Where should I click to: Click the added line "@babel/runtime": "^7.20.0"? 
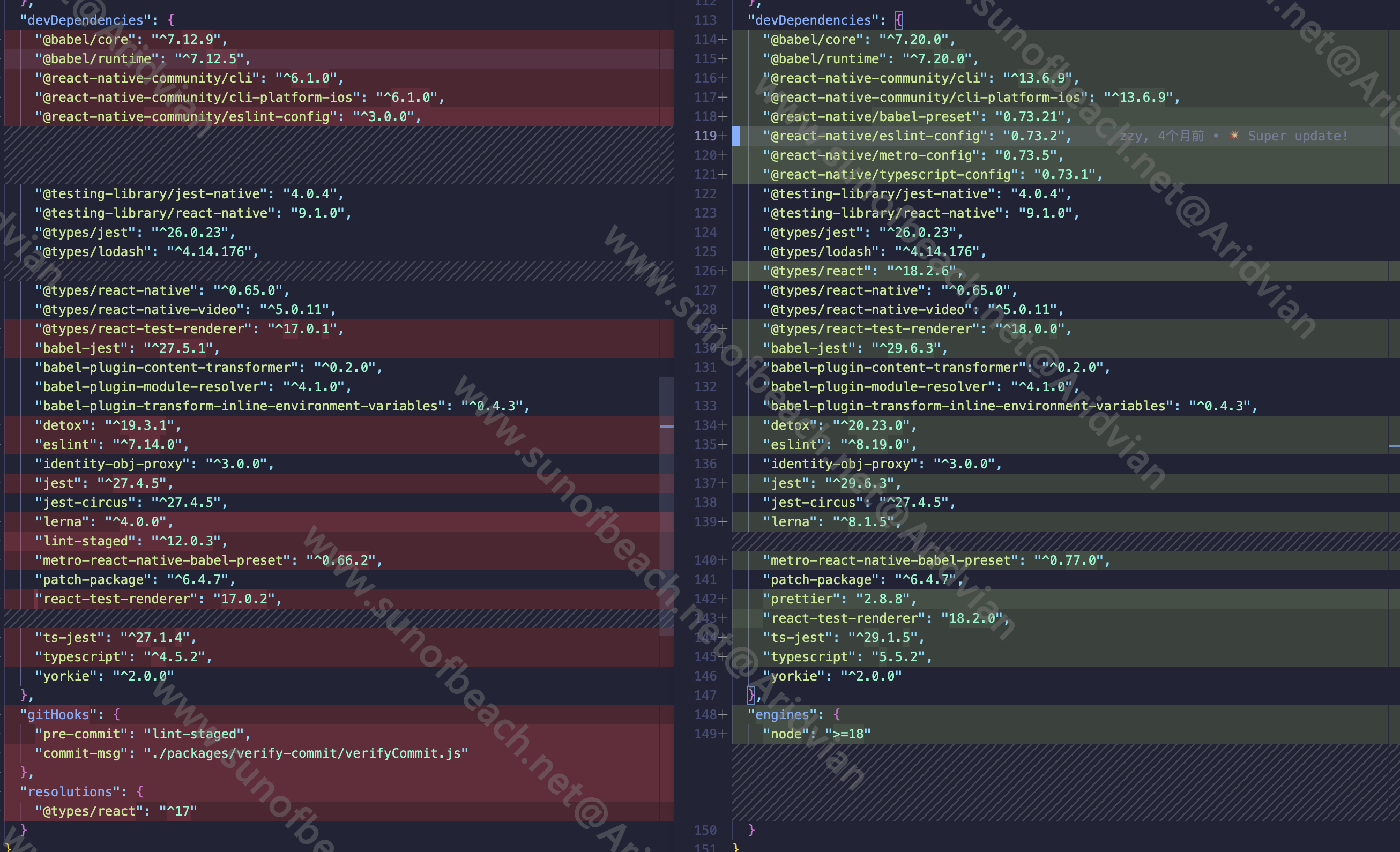[x=1066, y=58]
